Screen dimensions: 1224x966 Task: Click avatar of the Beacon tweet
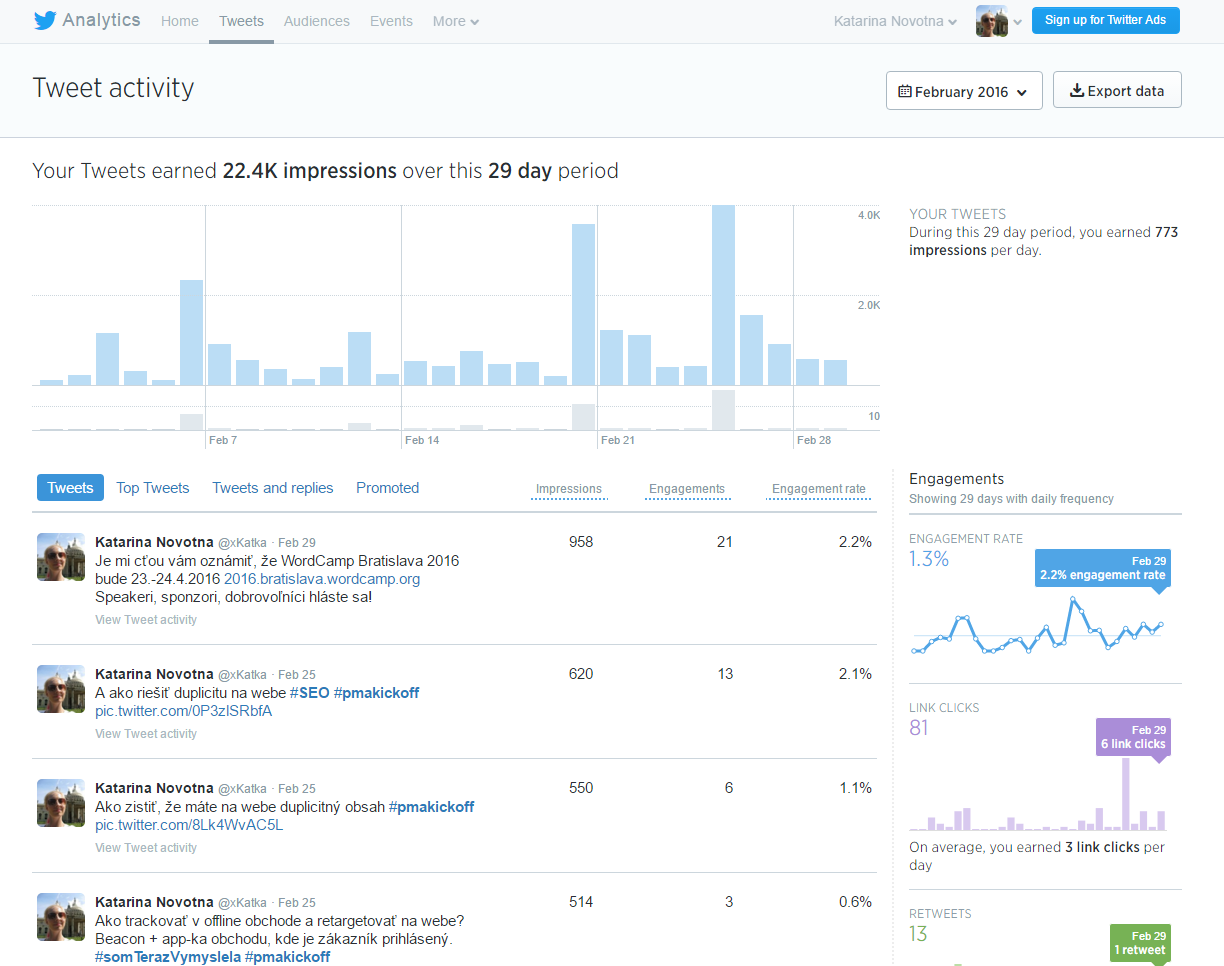[61, 917]
